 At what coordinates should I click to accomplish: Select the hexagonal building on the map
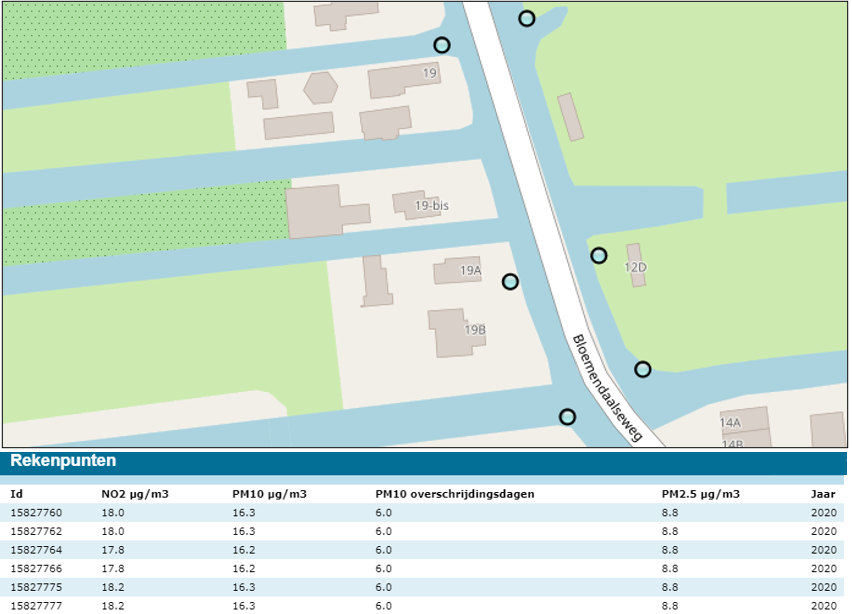321,87
